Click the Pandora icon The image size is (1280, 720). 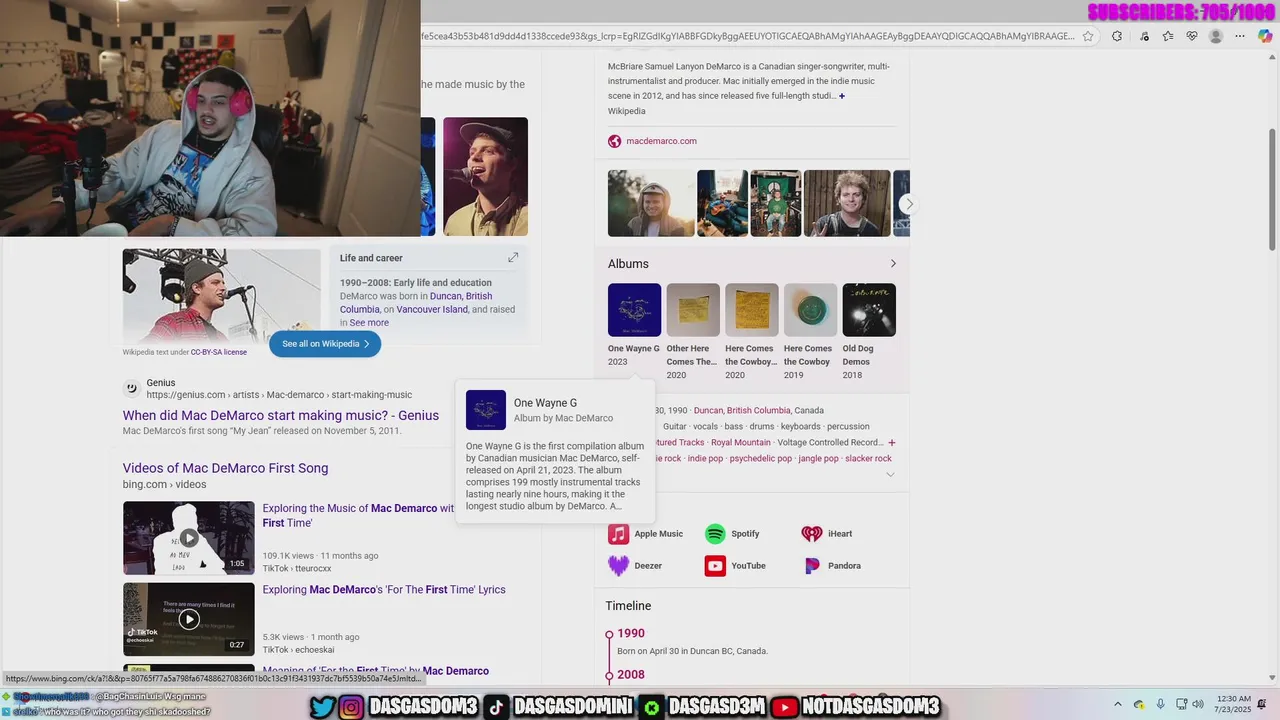pos(812,566)
